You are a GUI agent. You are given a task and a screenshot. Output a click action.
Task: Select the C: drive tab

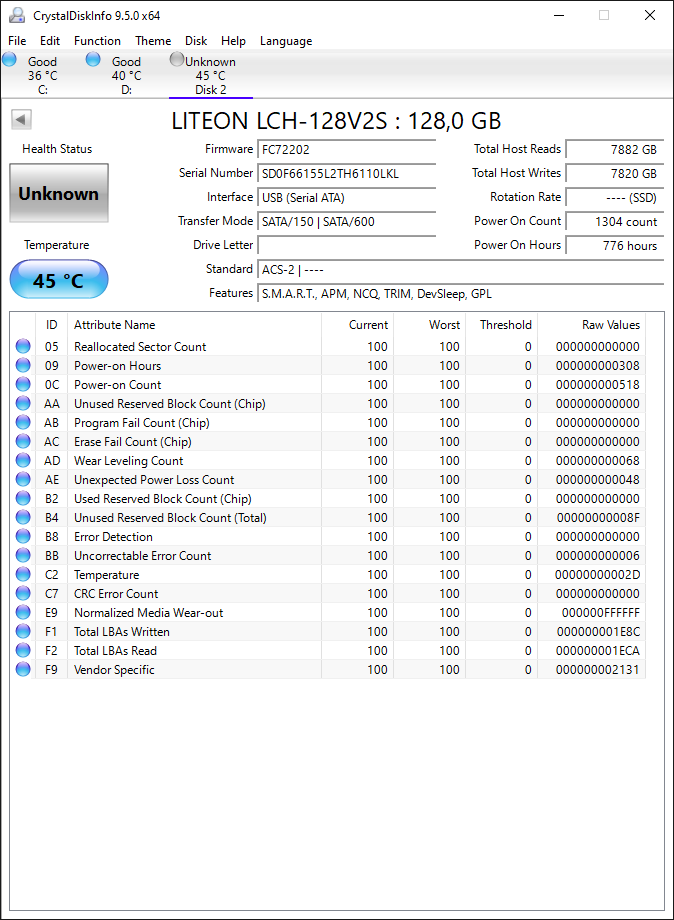(43, 75)
